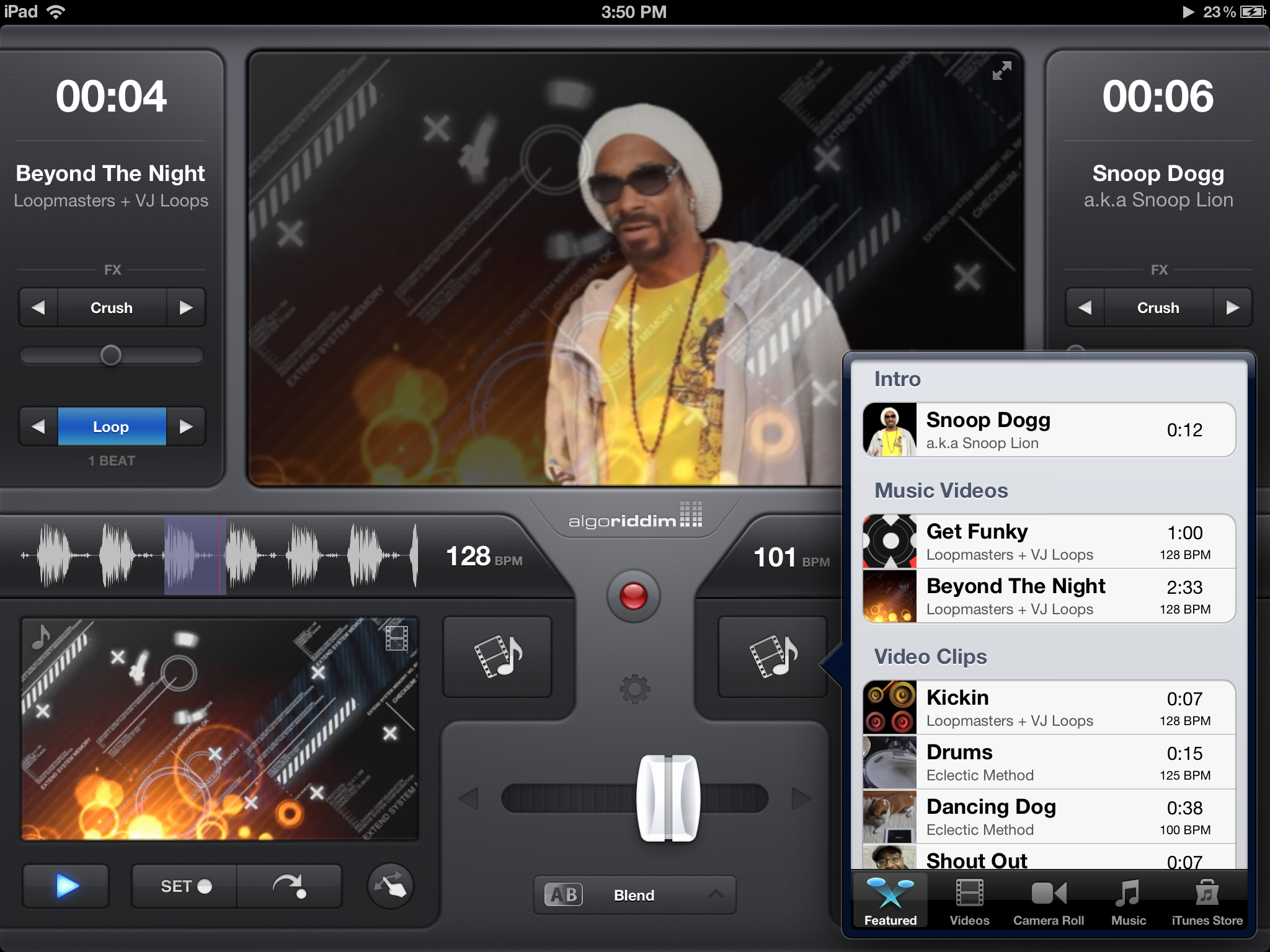Load Dancing Dog video clip
The image size is (1270, 952).
(1049, 816)
